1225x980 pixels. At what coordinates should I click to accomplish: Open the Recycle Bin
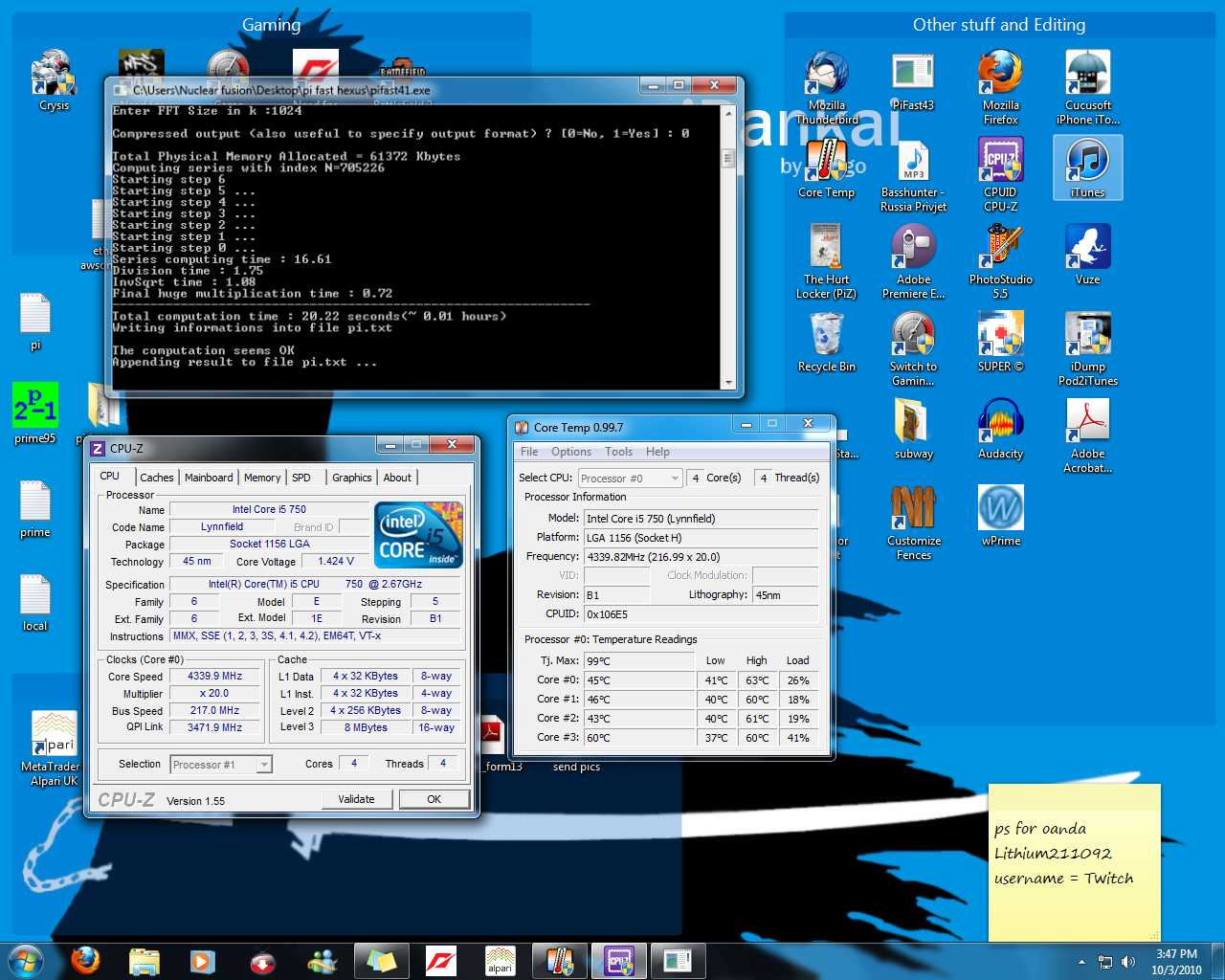827,343
